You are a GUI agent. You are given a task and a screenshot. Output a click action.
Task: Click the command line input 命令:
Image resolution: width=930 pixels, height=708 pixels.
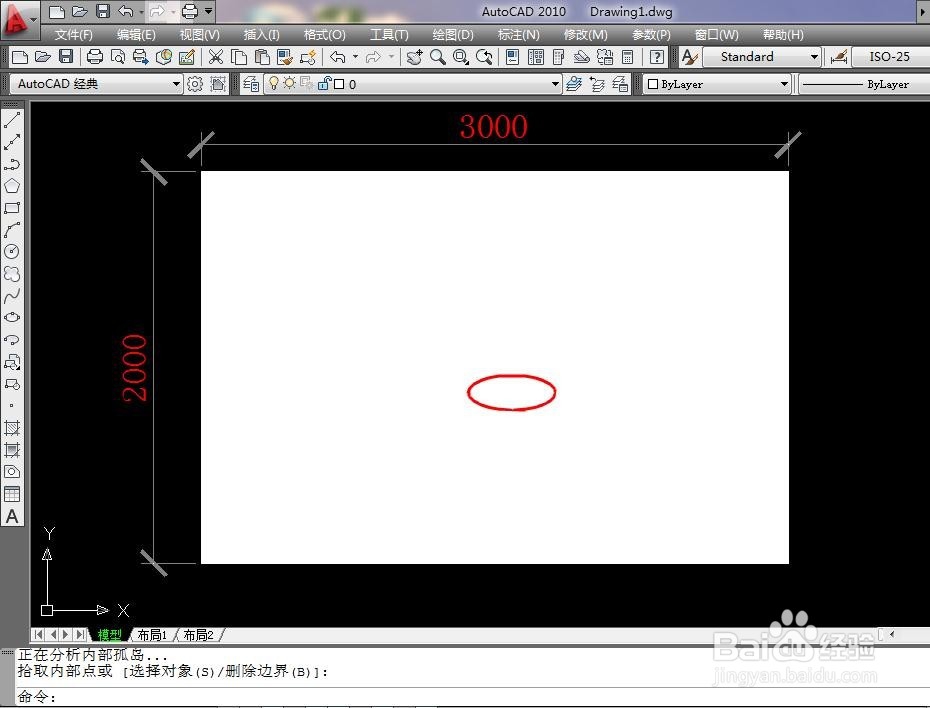pyautogui.click(x=474, y=697)
